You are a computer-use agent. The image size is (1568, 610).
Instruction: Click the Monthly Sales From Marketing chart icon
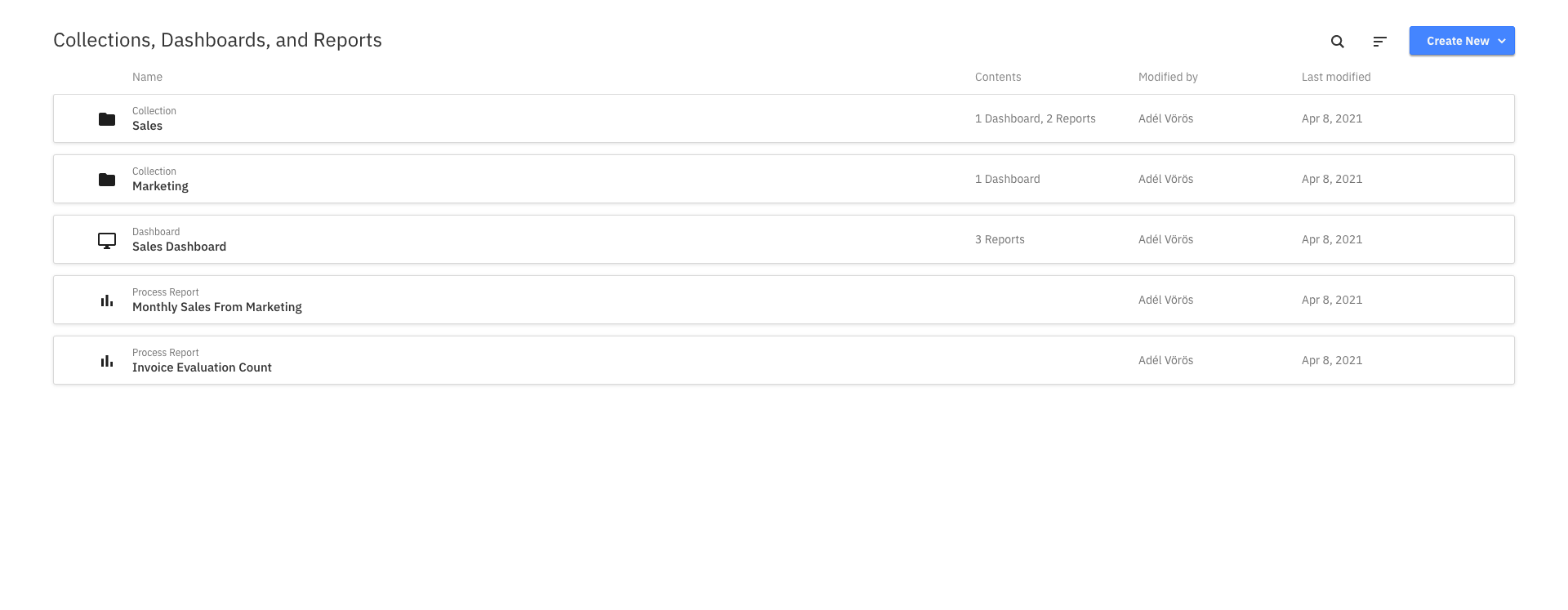click(107, 301)
